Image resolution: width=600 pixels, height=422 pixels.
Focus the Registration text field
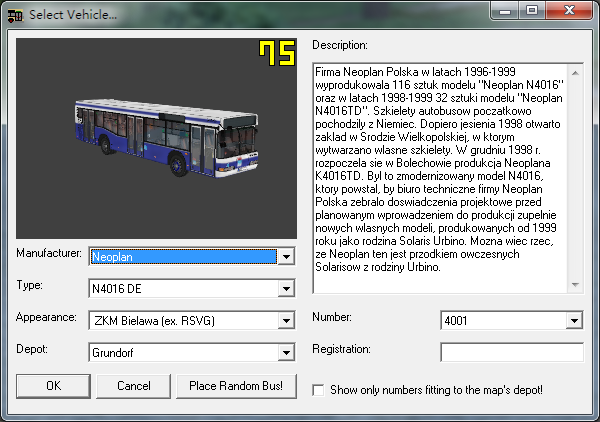(511, 352)
